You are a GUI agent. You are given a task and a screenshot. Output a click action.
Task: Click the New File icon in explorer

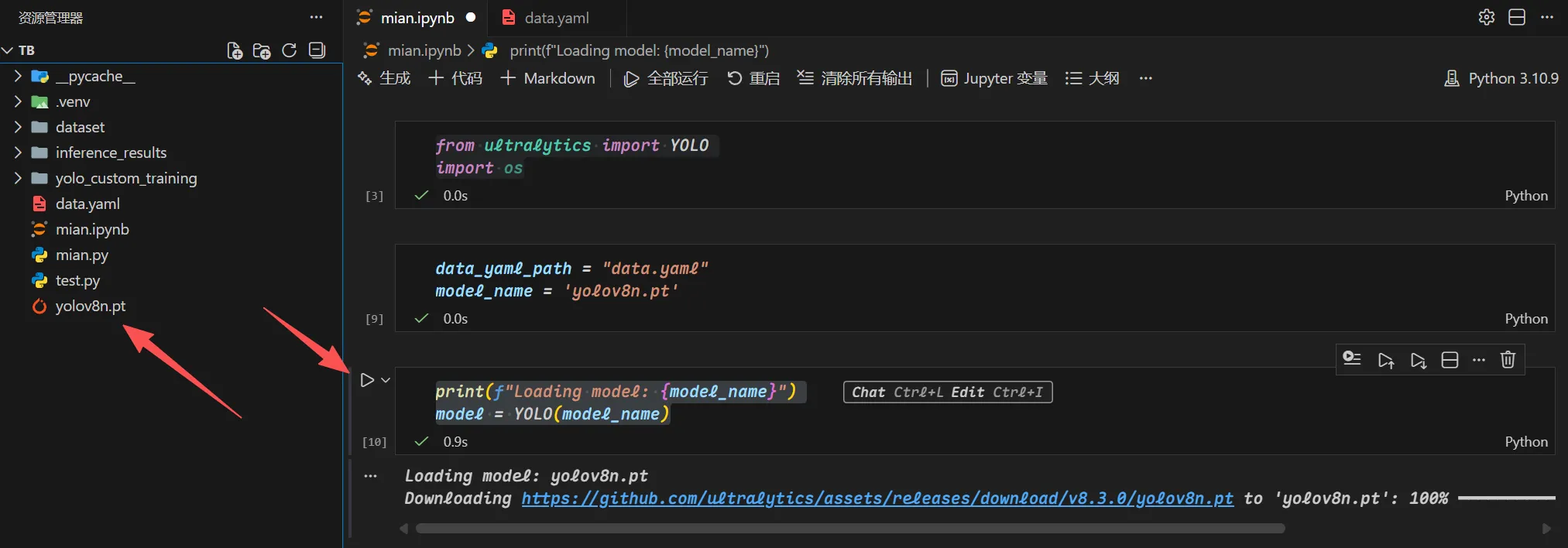[235, 51]
